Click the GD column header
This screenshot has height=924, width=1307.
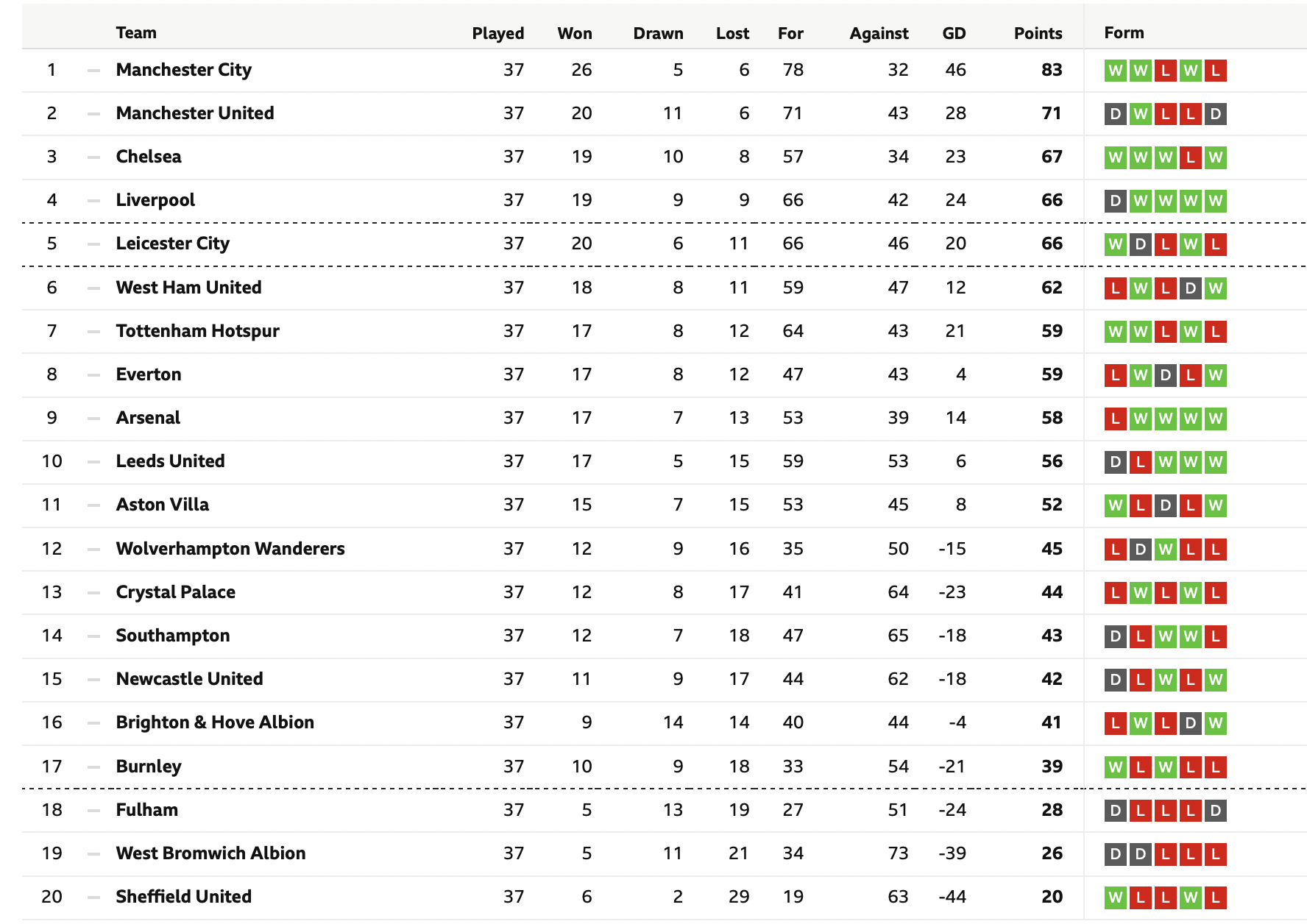tap(954, 33)
